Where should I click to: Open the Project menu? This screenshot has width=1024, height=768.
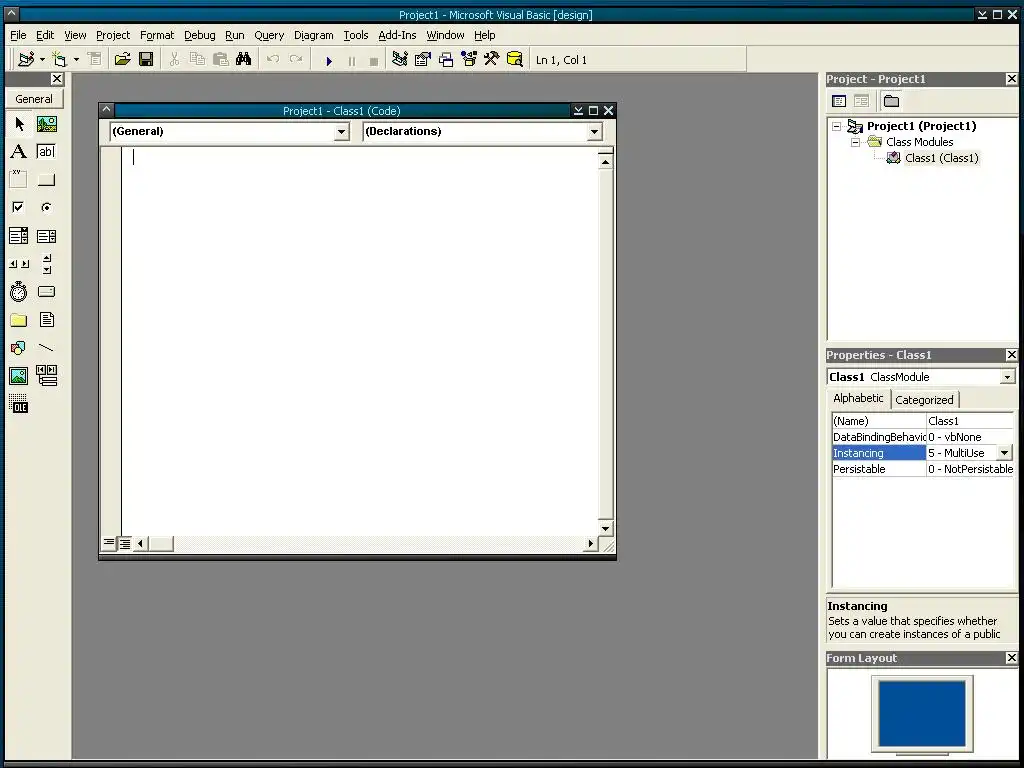click(113, 35)
